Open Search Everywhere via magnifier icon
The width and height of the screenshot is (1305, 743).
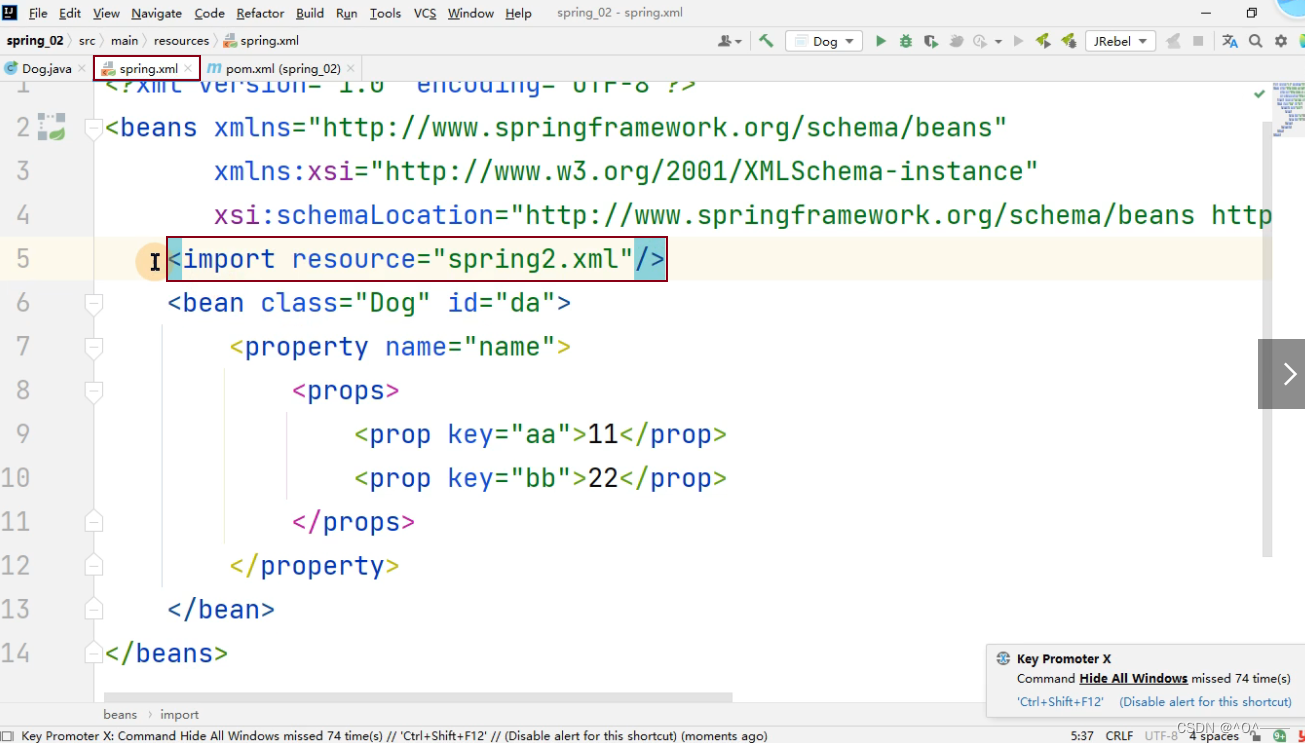click(x=1255, y=41)
